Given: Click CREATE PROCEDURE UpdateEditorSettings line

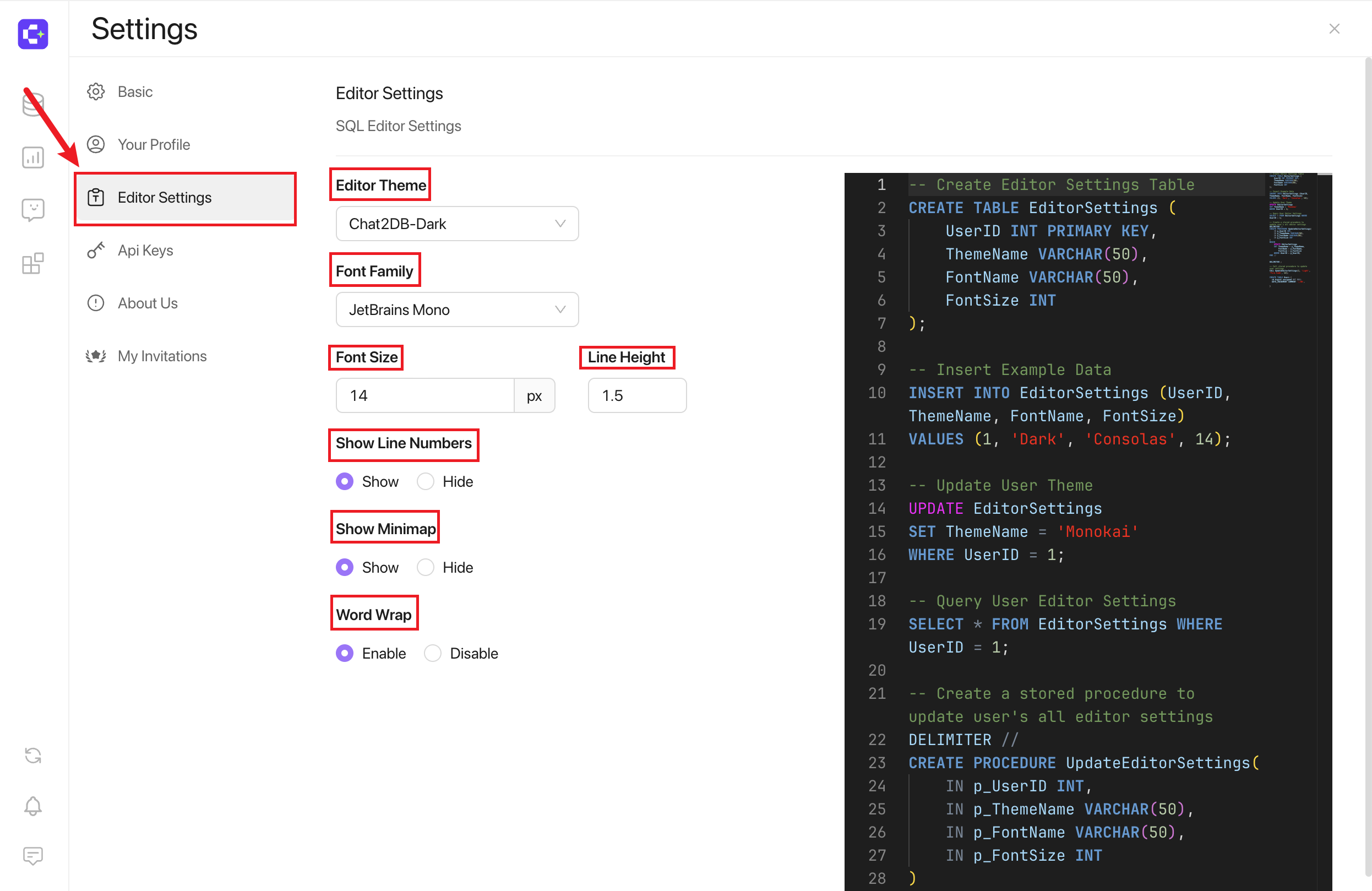Looking at the screenshot, I should (x=1084, y=763).
